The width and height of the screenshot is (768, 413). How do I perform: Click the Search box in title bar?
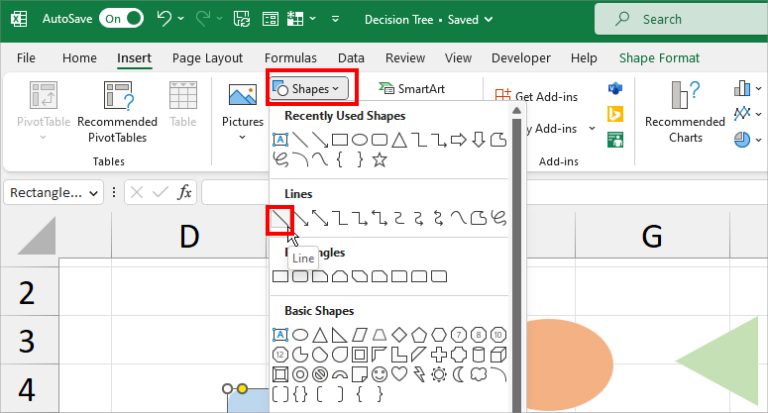click(682, 19)
